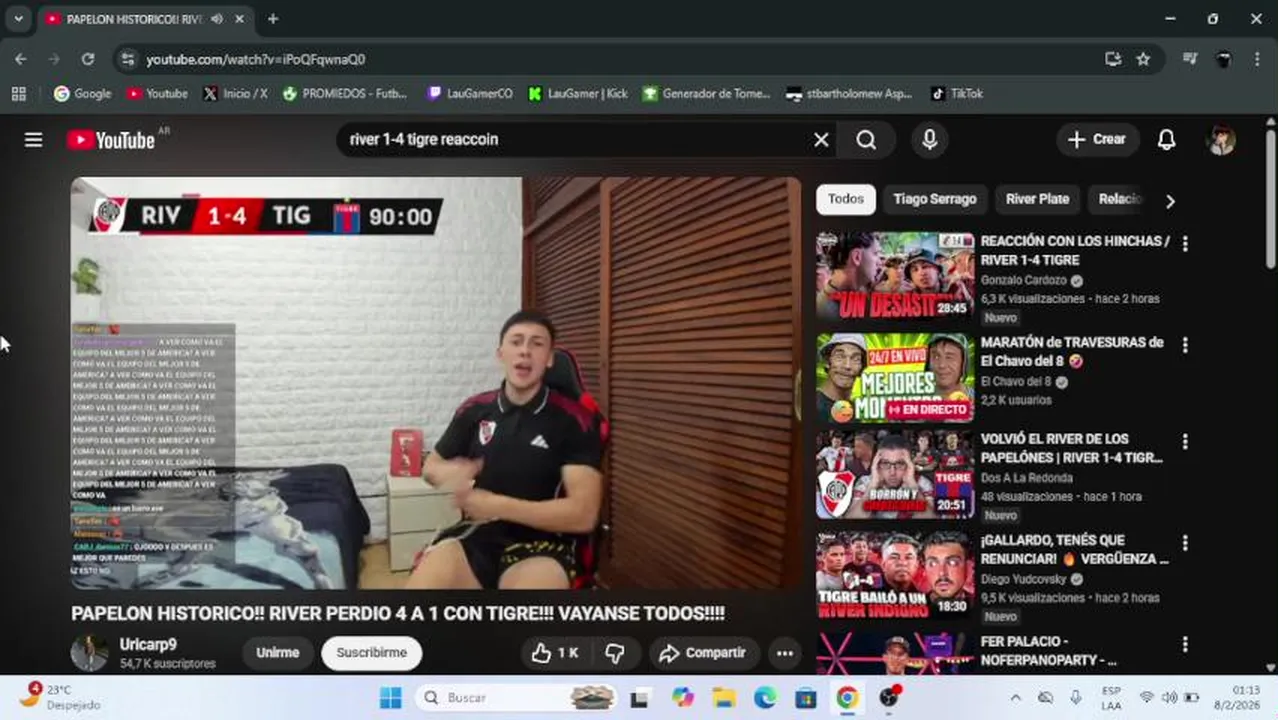Bookmark this page with the star icon
The image size is (1278, 720).
pyautogui.click(x=1143, y=59)
